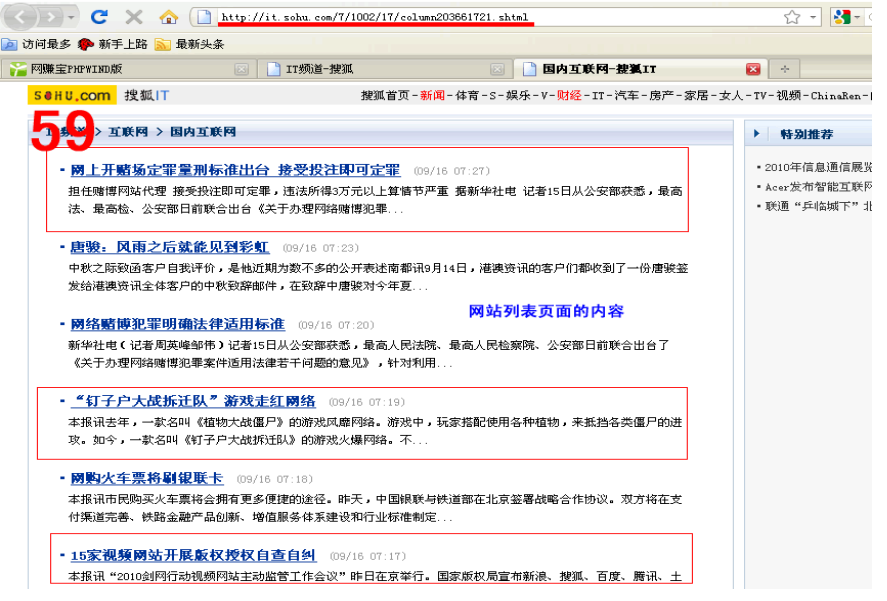Open the back/forward history dropdown arrow
The height and width of the screenshot is (601, 887).
(x=71, y=18)
